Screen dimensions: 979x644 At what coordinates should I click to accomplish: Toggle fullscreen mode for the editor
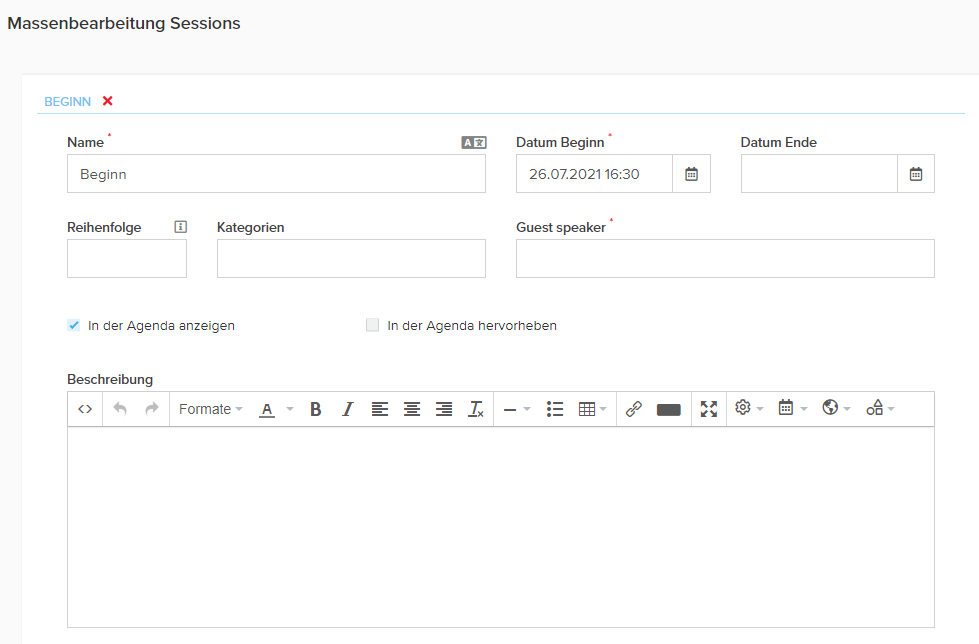pyautogui.click(x=709, y=409)
